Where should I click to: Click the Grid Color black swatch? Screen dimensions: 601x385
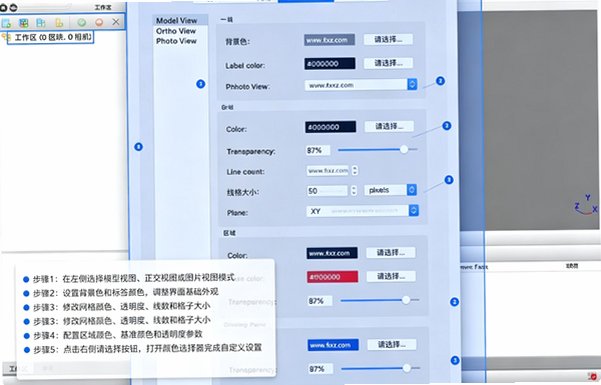[330, 127]
